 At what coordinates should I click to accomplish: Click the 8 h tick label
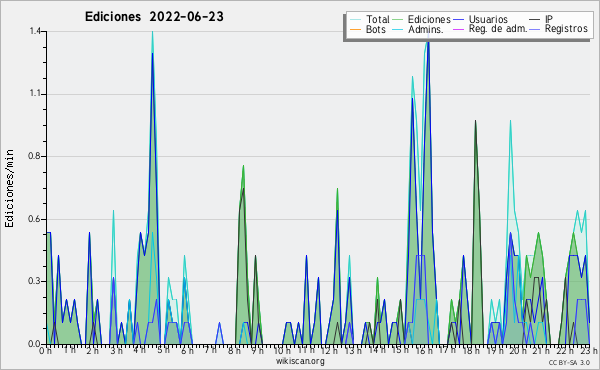pyautogui.click(x=234, y=350)
